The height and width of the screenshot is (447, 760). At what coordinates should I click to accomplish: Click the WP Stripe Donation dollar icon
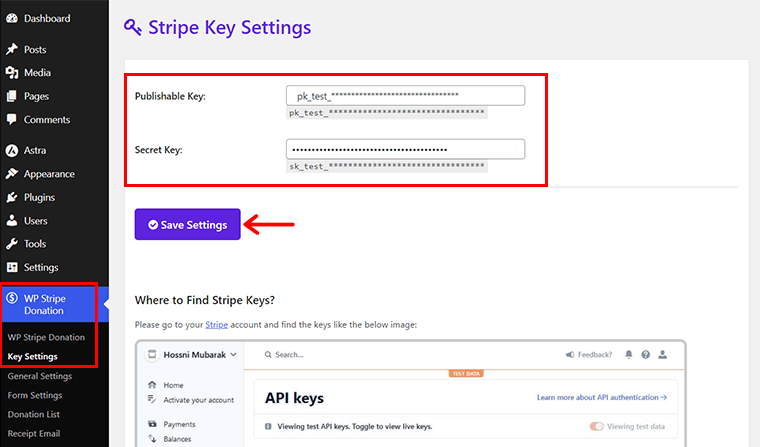click(x=12, y=298)
